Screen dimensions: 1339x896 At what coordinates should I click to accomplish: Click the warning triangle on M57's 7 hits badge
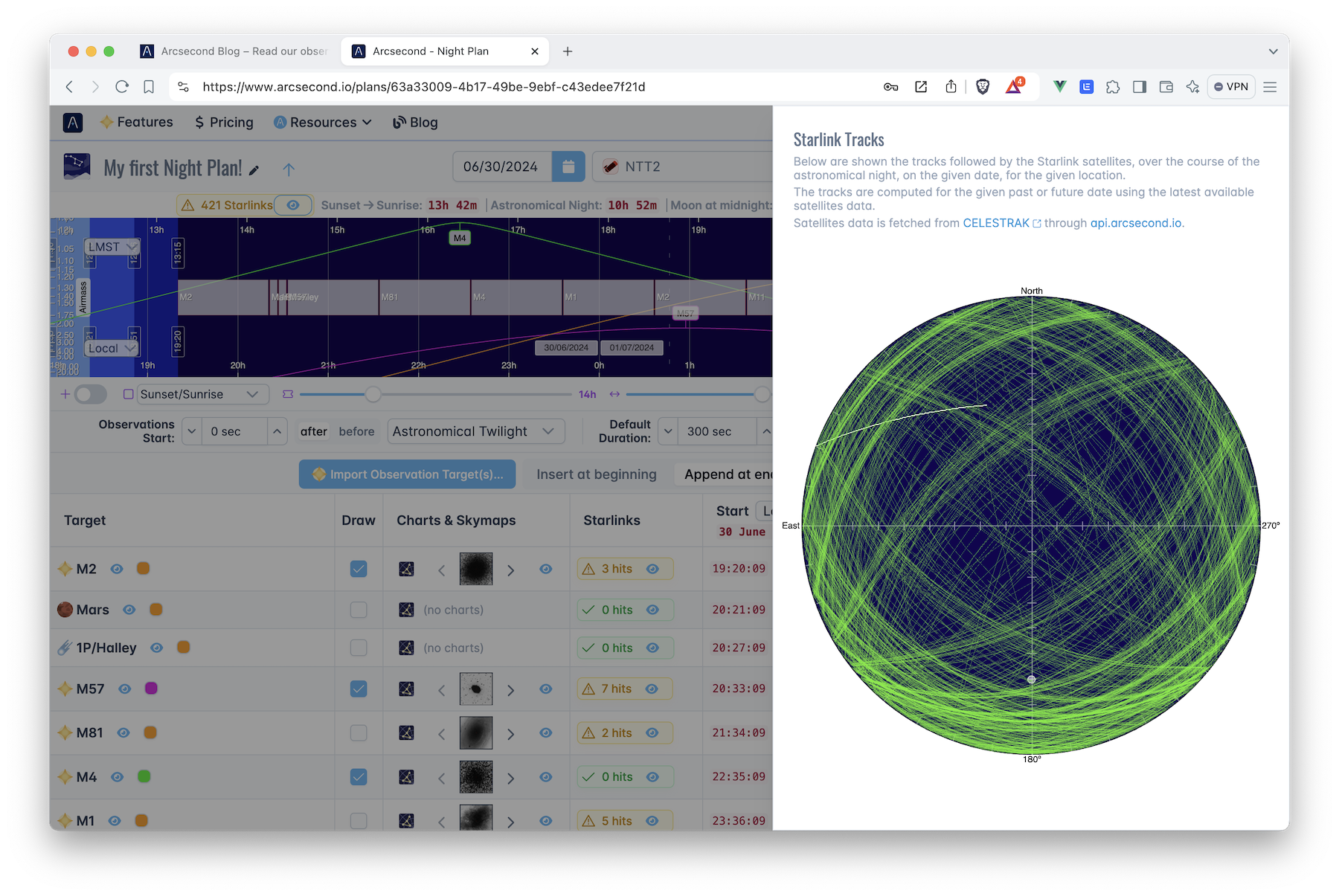(x=588, y=688)
